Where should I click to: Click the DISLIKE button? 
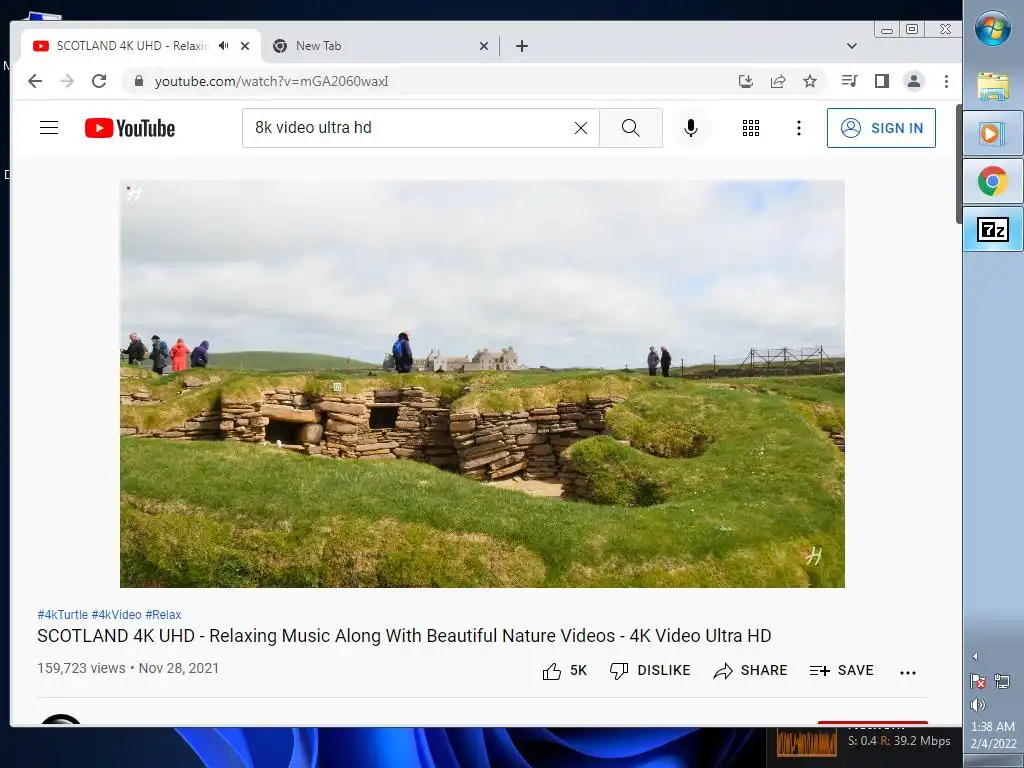(650, 671)
